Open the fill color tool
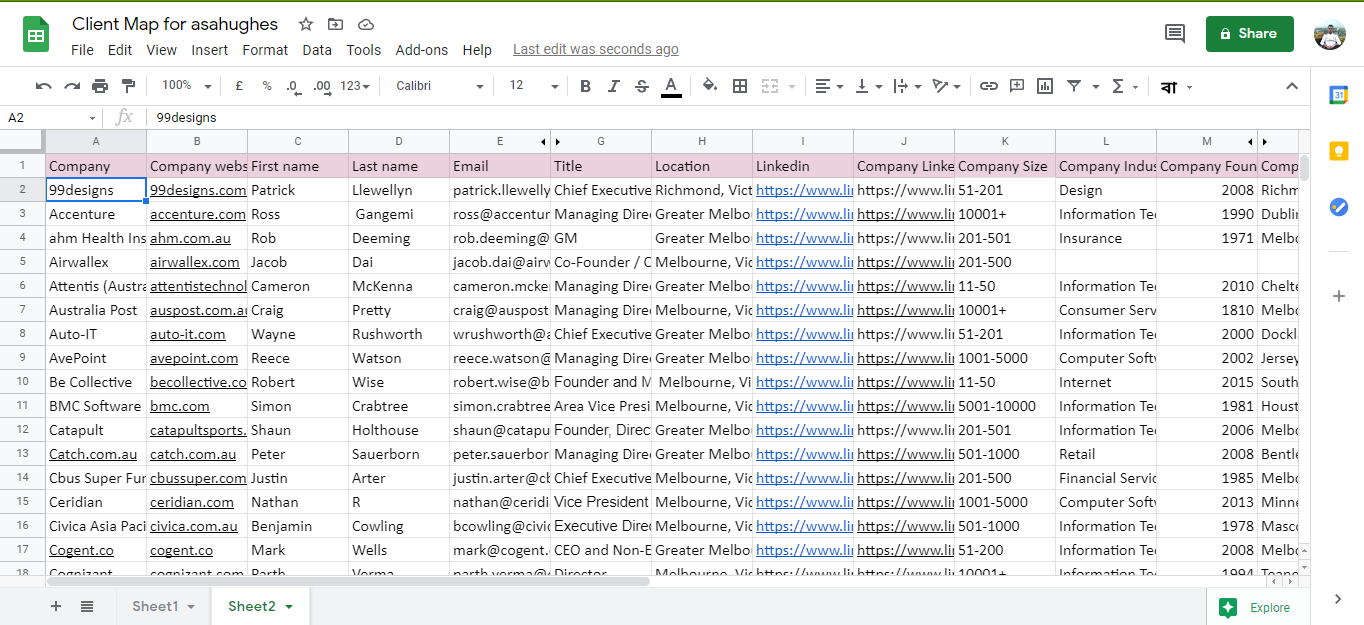This screenshot has width=1364, height=625. click(x=709, y=86)
